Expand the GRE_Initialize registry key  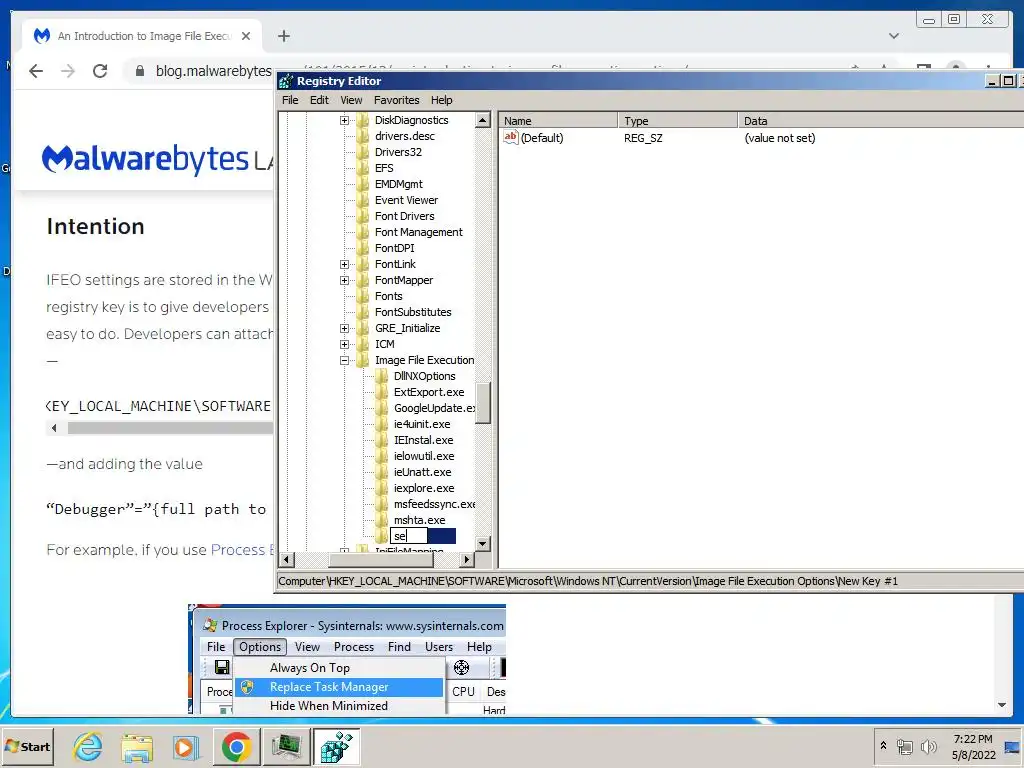pos(344,328)
